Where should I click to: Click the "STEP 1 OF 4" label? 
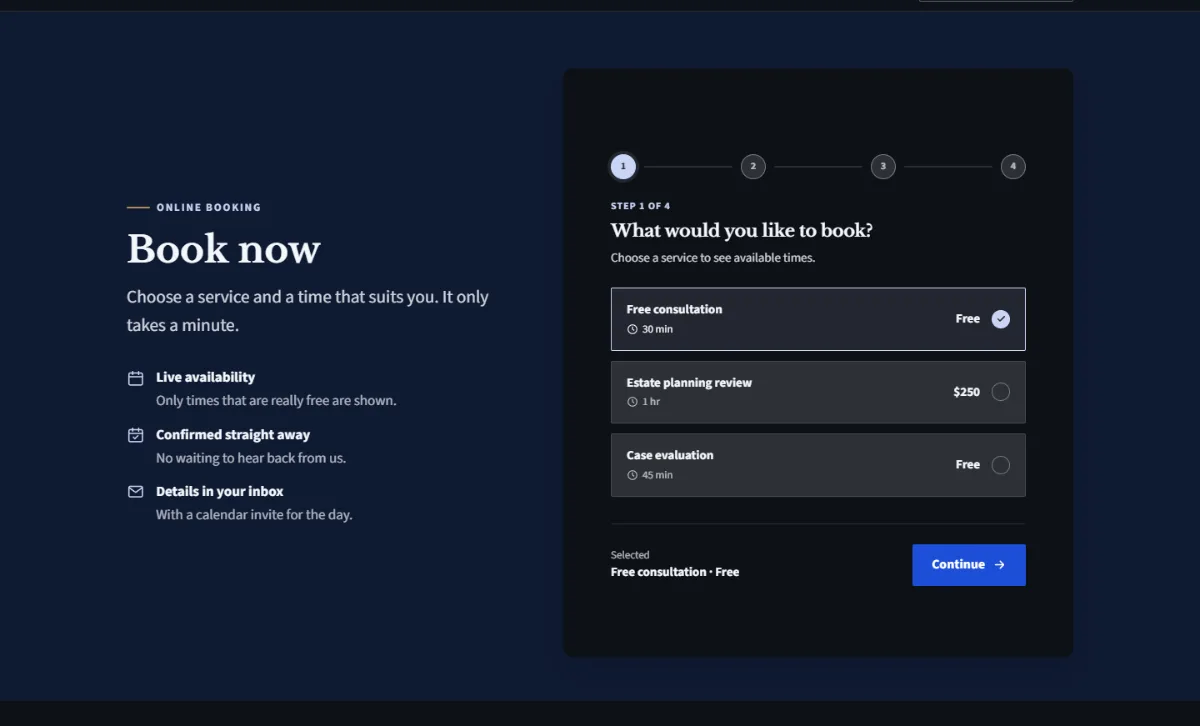[641, 206]
